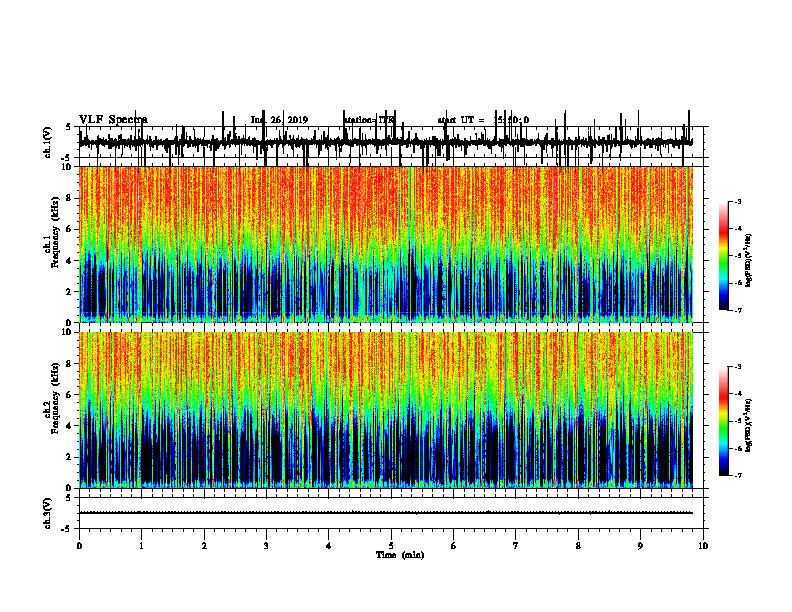Screen dimensions: 792x612
Task: Click the ch.3 flat voltage trace
Action: click(x=386, y=513)
